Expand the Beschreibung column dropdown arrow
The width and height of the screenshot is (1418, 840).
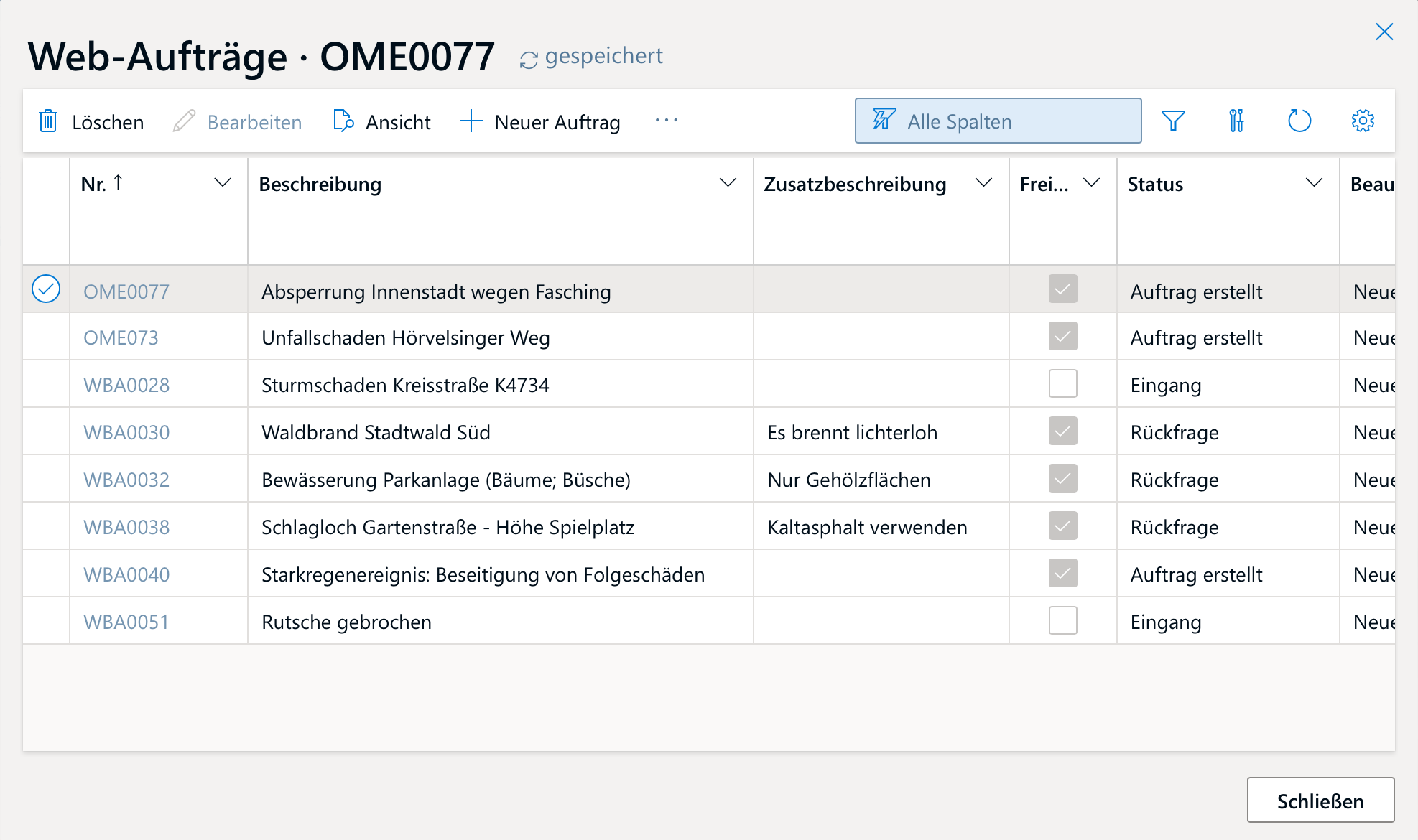(x=728, y=183)
